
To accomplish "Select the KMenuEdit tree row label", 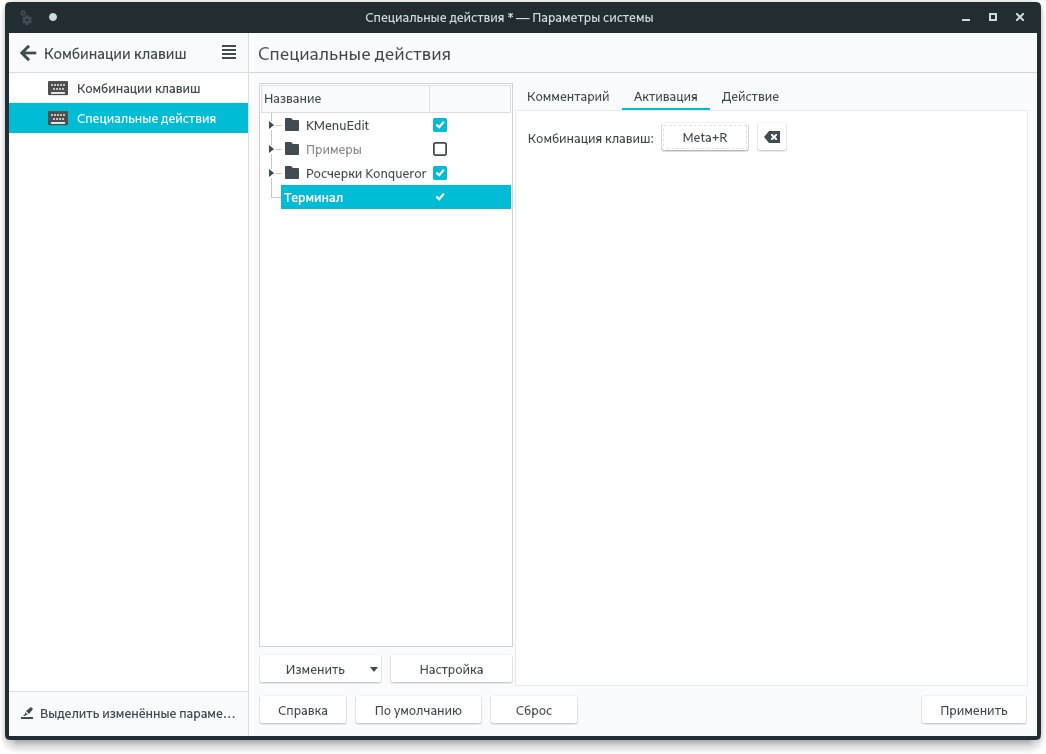I will click(337, 125).
